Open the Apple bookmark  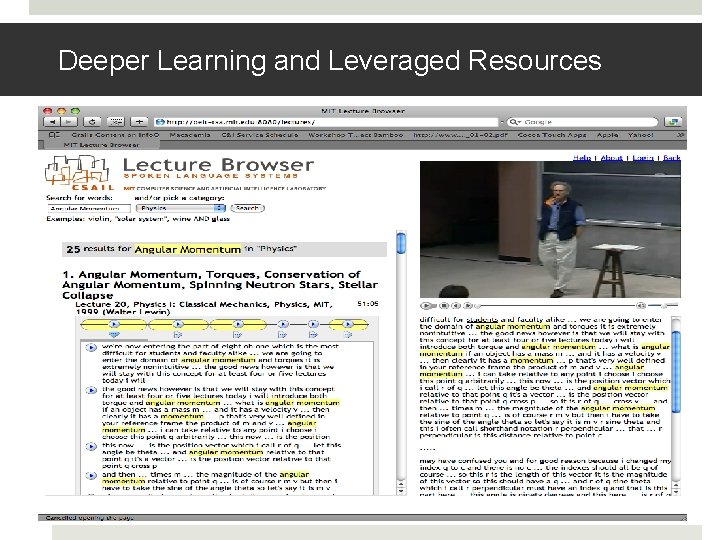tap(608, 135)
